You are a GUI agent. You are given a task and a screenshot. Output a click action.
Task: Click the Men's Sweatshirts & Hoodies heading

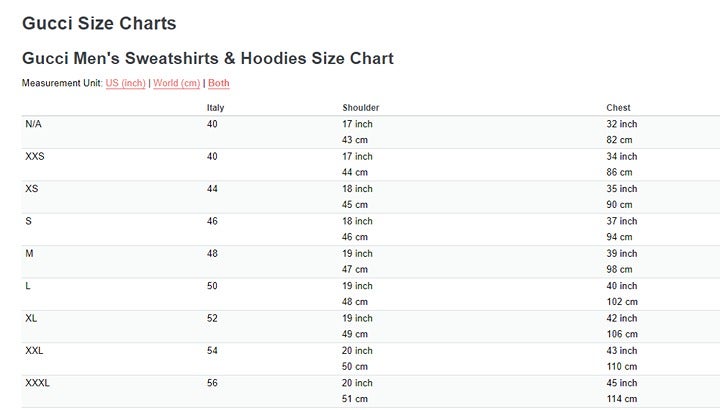point(208,58)
